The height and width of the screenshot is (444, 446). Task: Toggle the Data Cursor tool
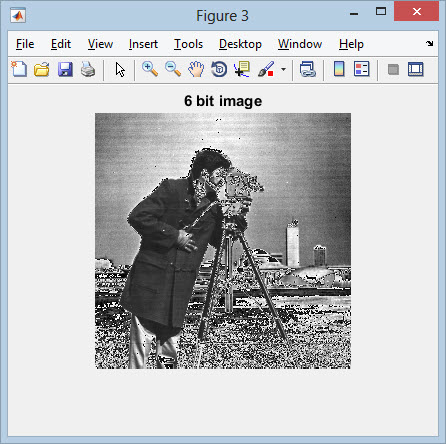(x=242, y=69)
